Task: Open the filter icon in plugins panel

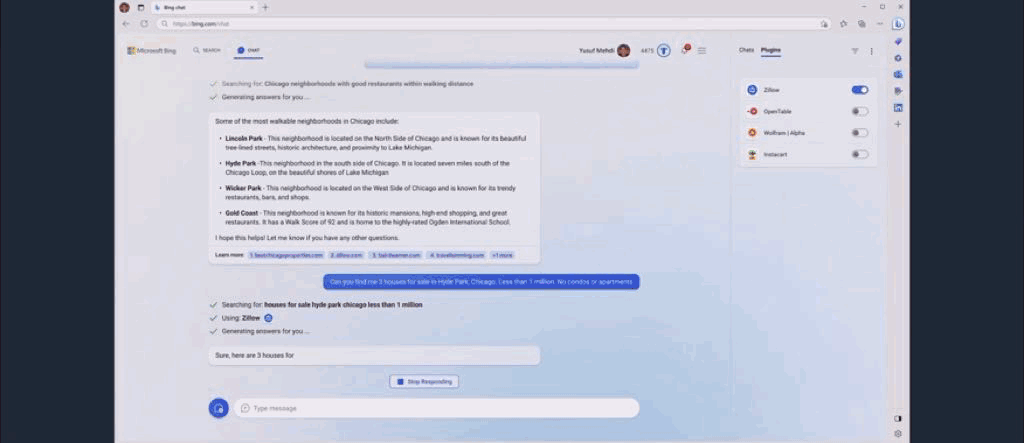Action: pos(855,51)
